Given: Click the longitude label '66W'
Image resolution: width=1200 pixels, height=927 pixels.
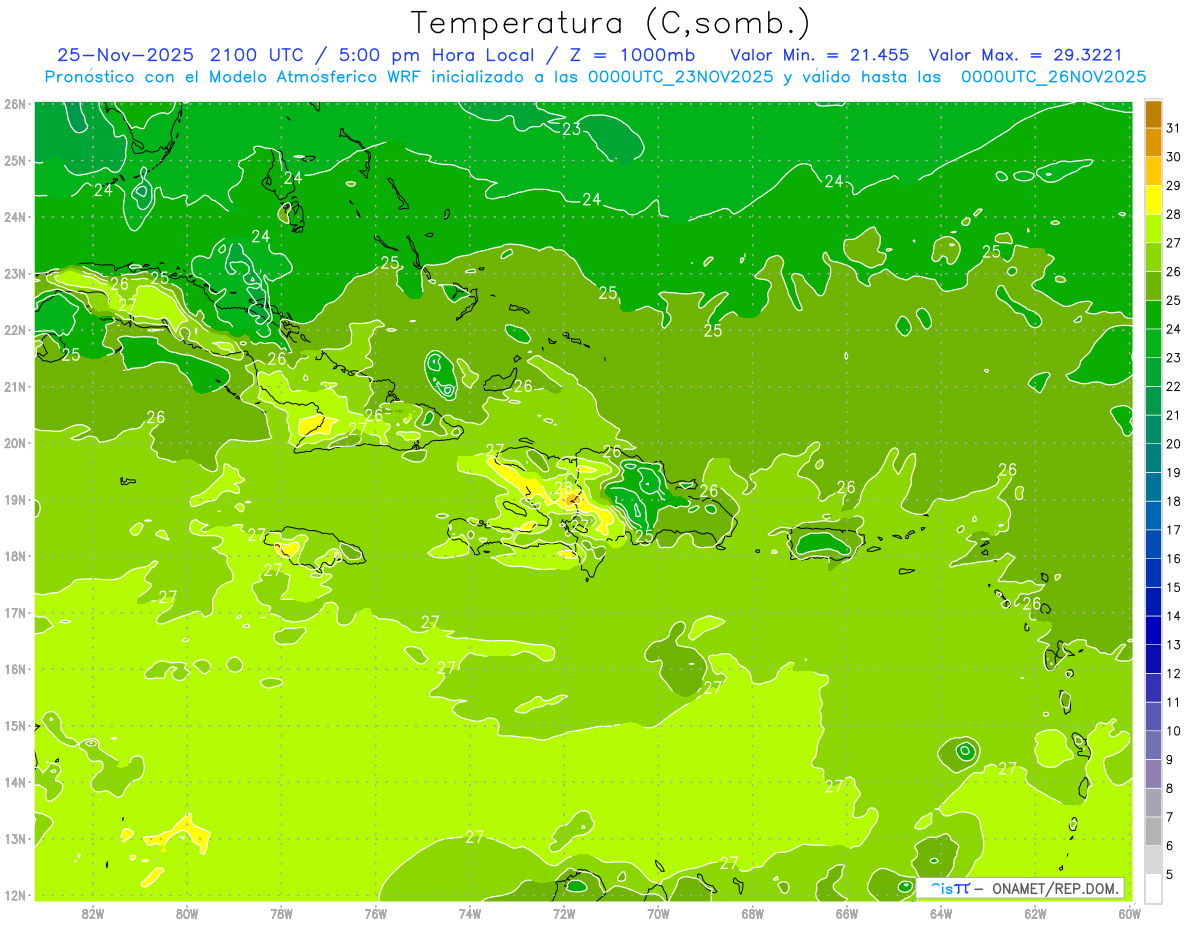Looking at the screenshot, I should click(847, 912).
